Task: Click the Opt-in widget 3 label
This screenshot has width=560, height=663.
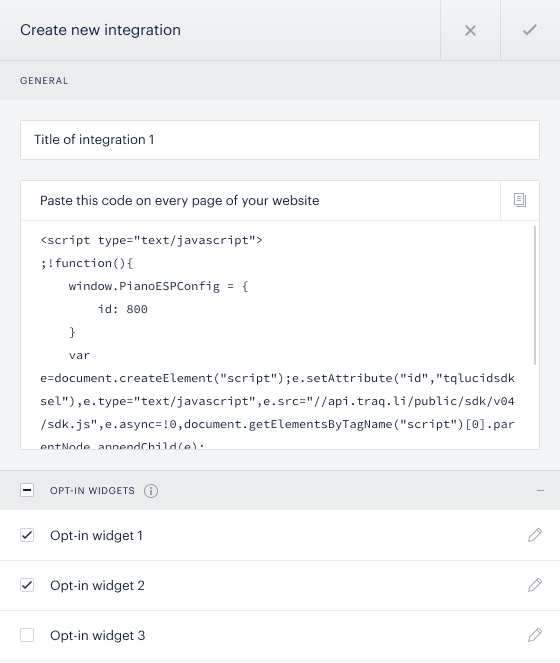Action: point(97,635)
